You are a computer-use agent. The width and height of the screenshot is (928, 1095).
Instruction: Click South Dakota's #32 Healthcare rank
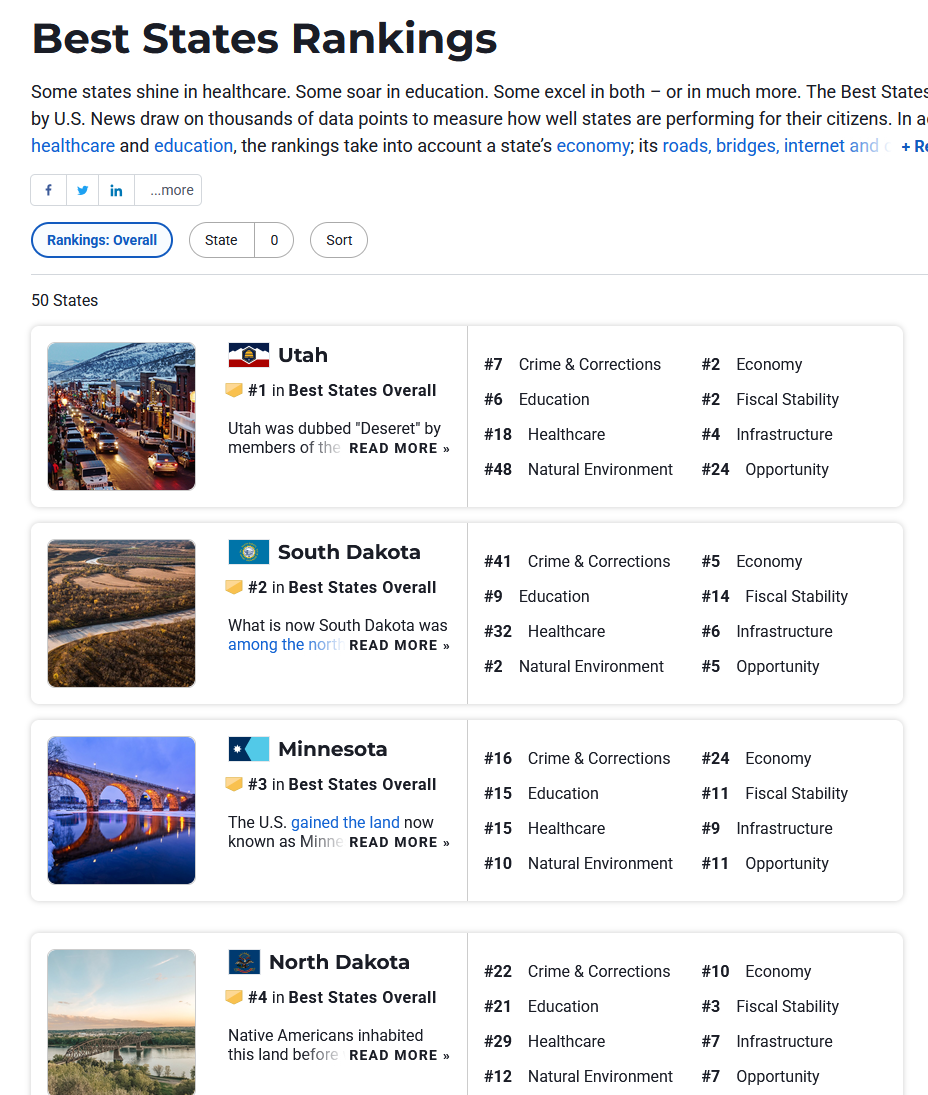tap(545, 631)
